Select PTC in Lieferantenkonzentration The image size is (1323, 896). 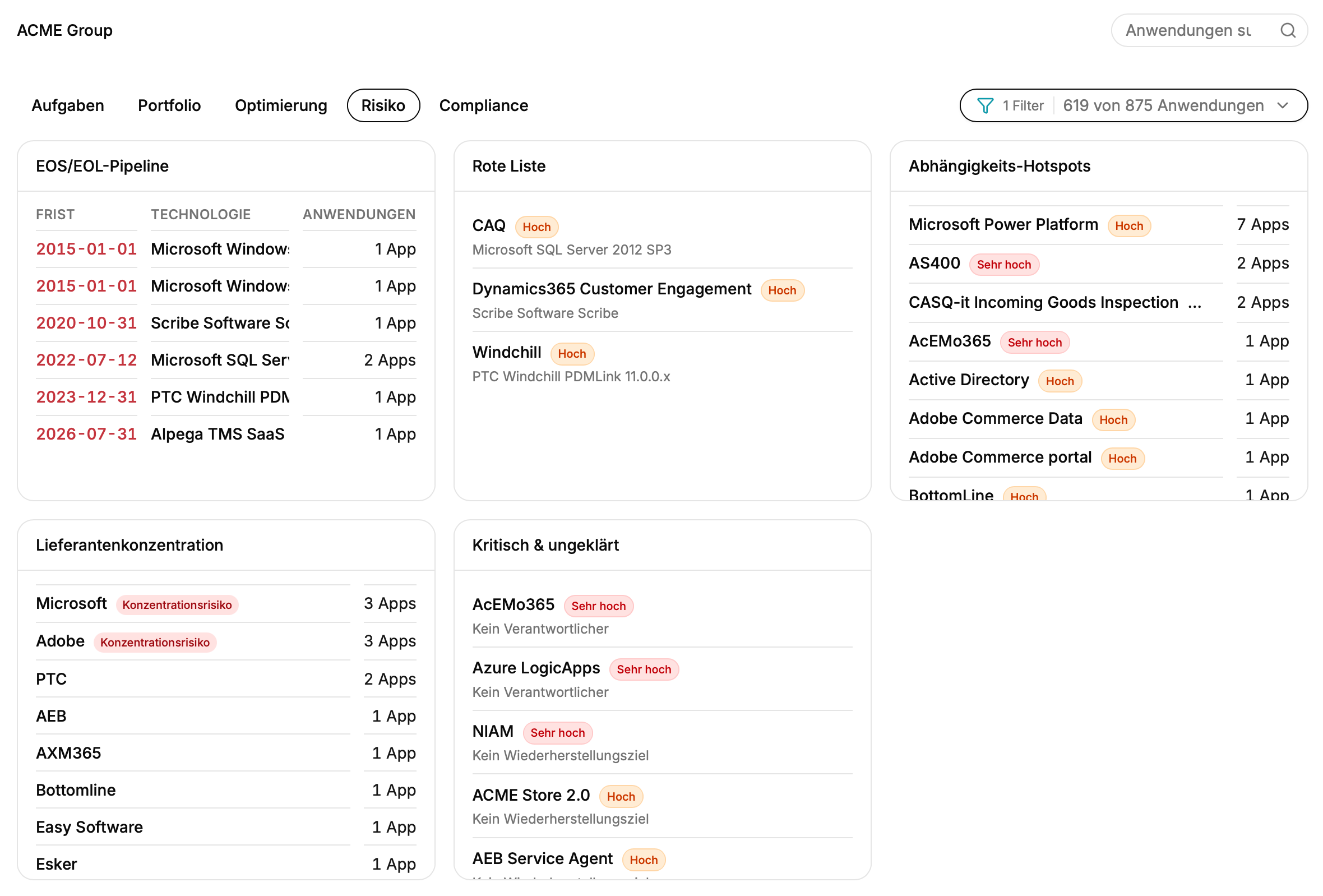coord(226,678)
